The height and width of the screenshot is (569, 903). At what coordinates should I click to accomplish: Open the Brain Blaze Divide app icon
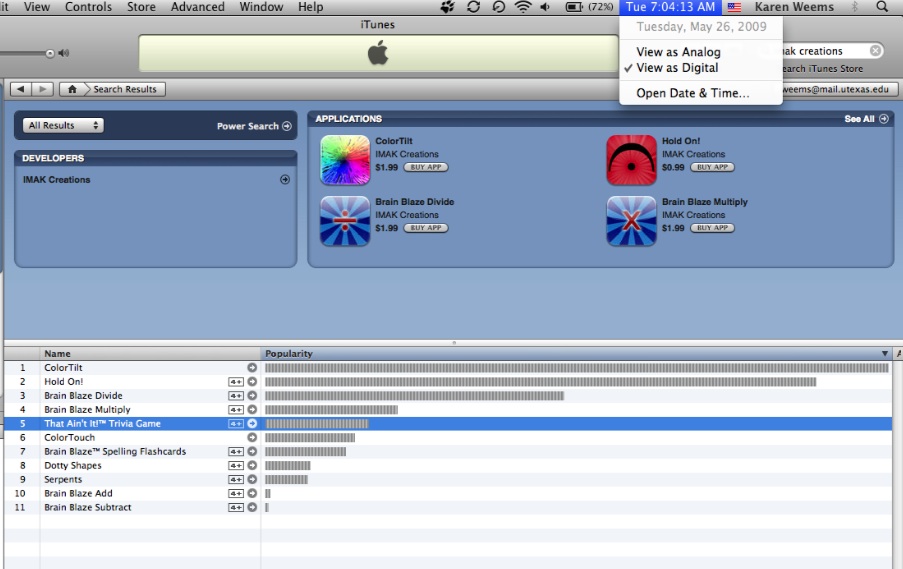tap(345, 221)
